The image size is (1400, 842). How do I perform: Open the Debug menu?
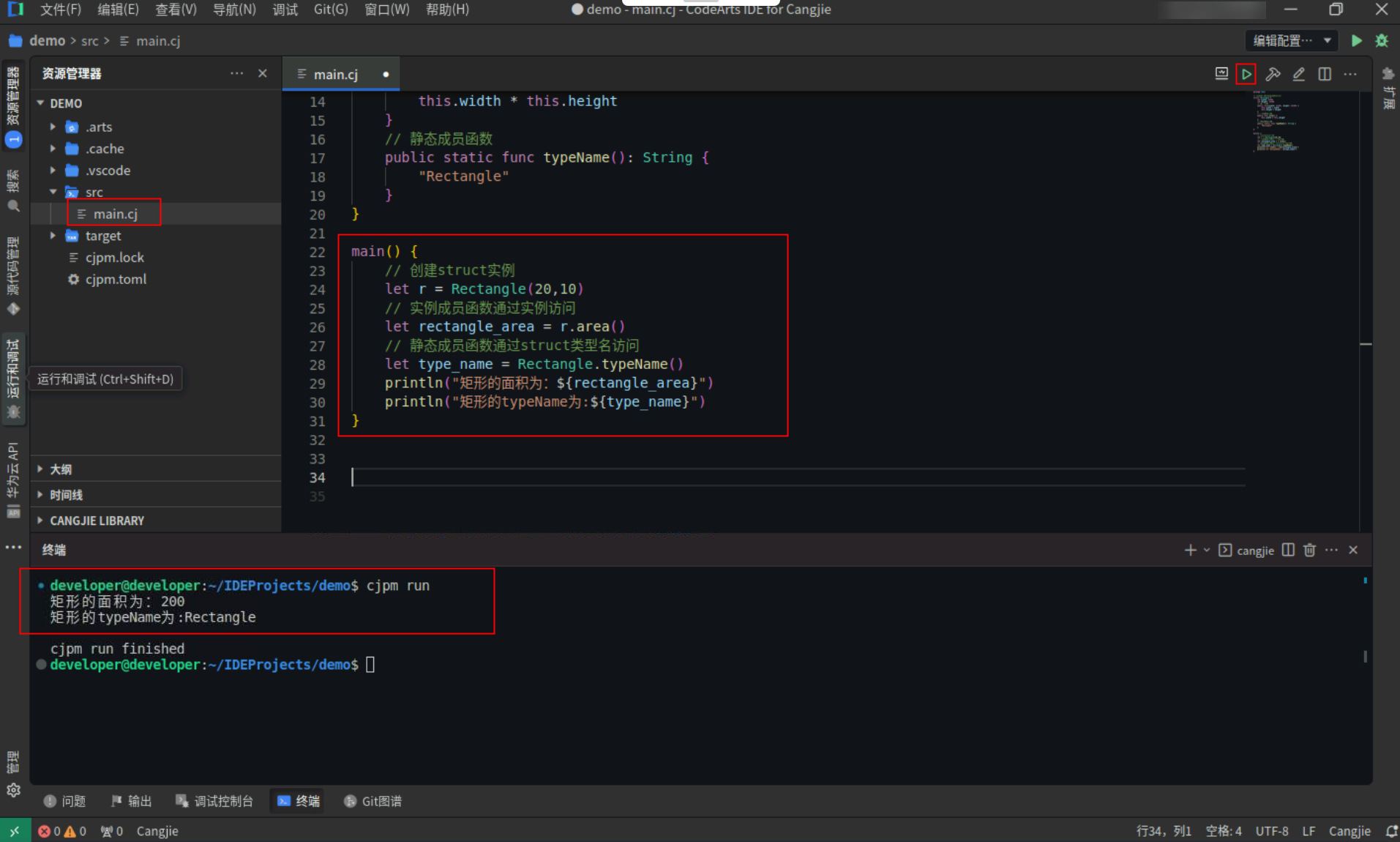[x=285, y=10]
